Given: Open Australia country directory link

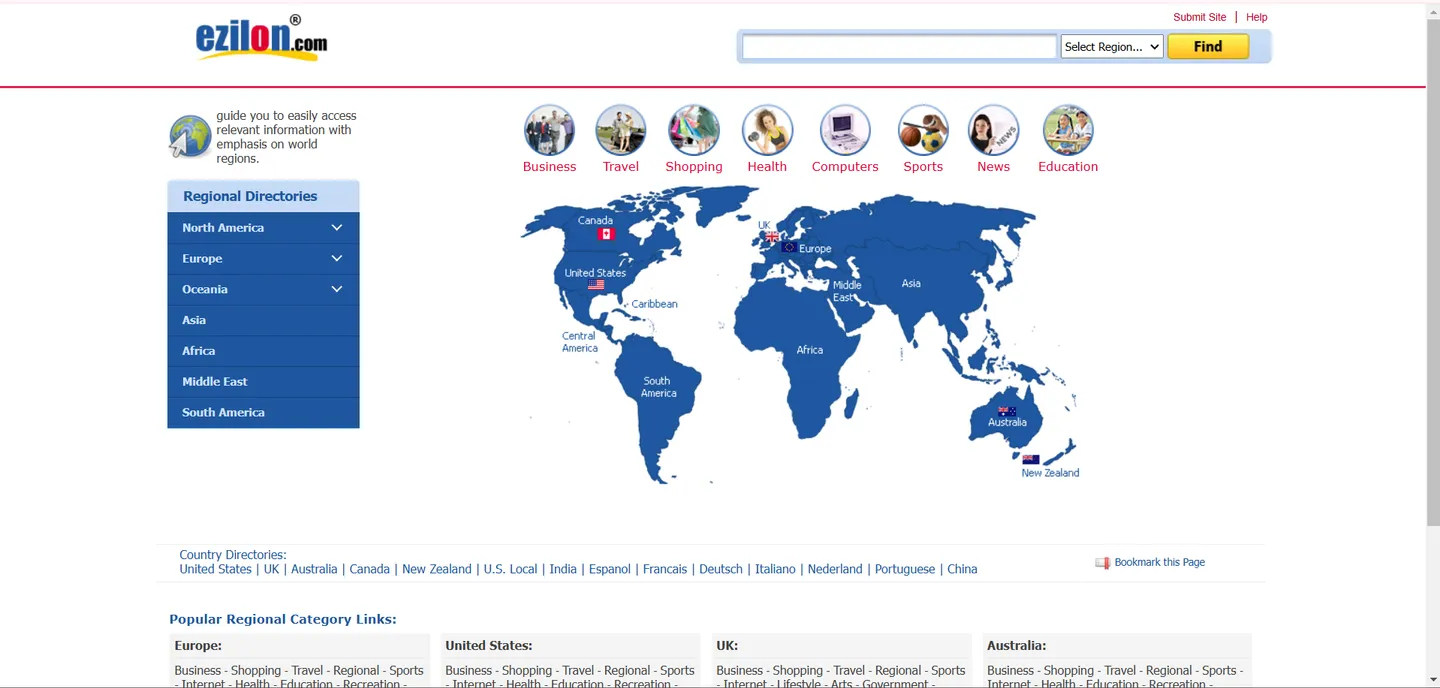Looking at the screenshot, I should [x=314, y=569].
